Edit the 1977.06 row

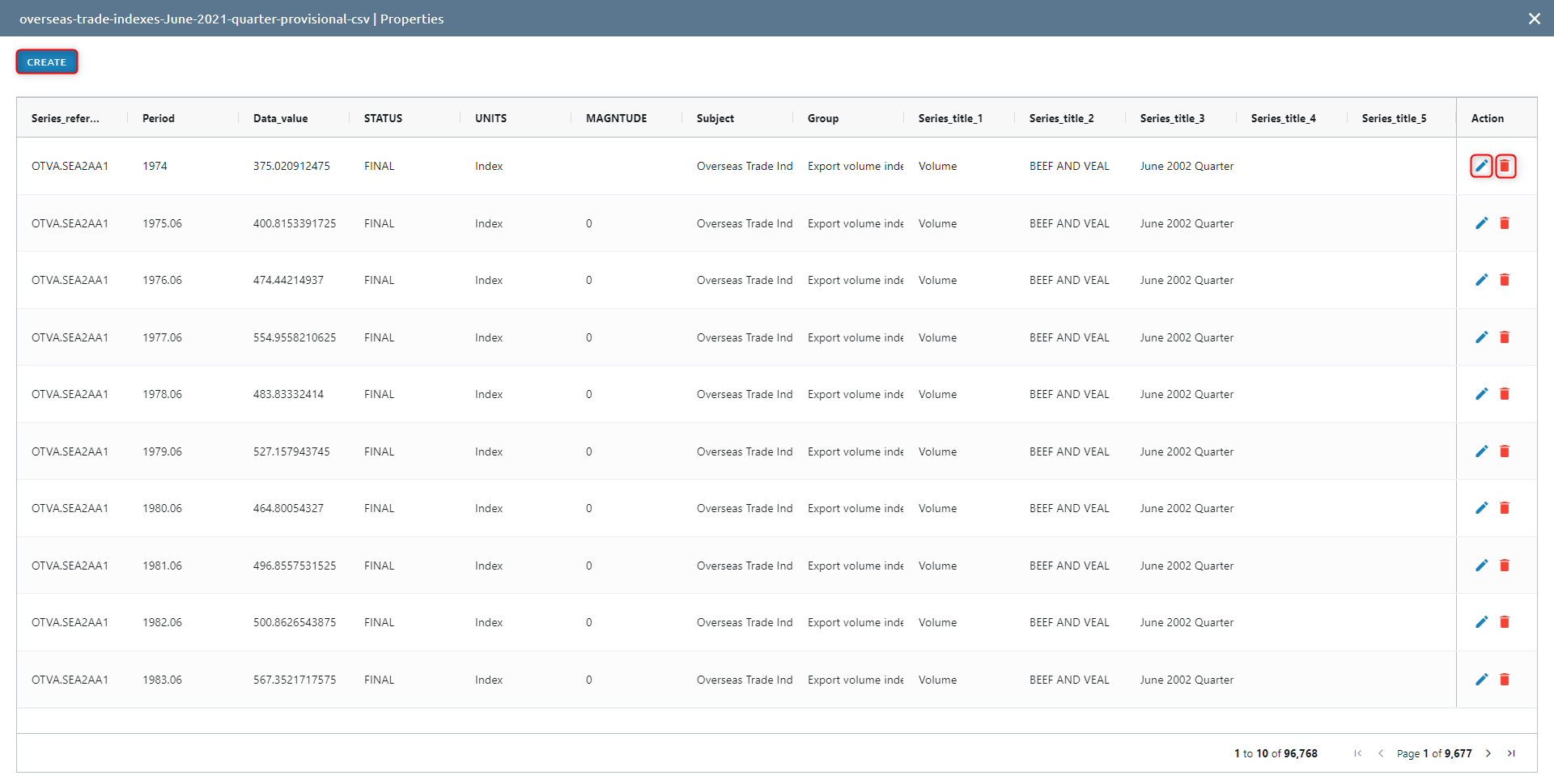click(x=1481, y=337)
